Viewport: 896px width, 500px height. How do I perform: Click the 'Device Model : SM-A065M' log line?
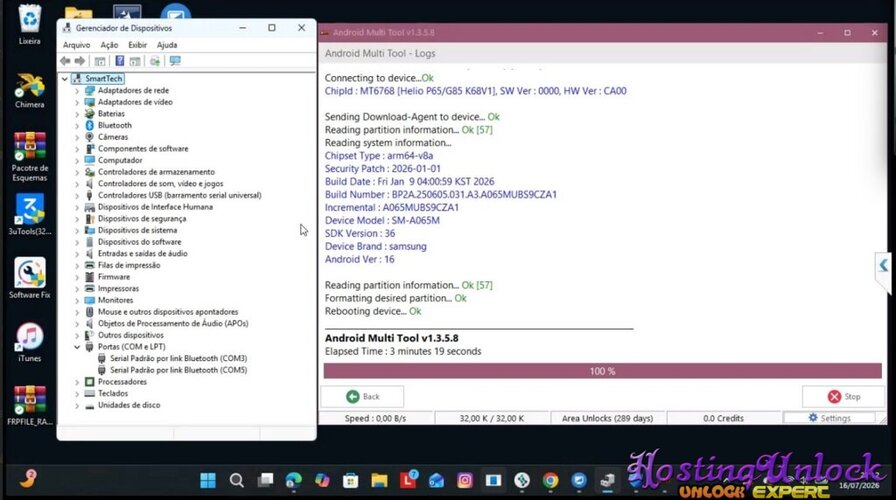(x=382, y=221)
